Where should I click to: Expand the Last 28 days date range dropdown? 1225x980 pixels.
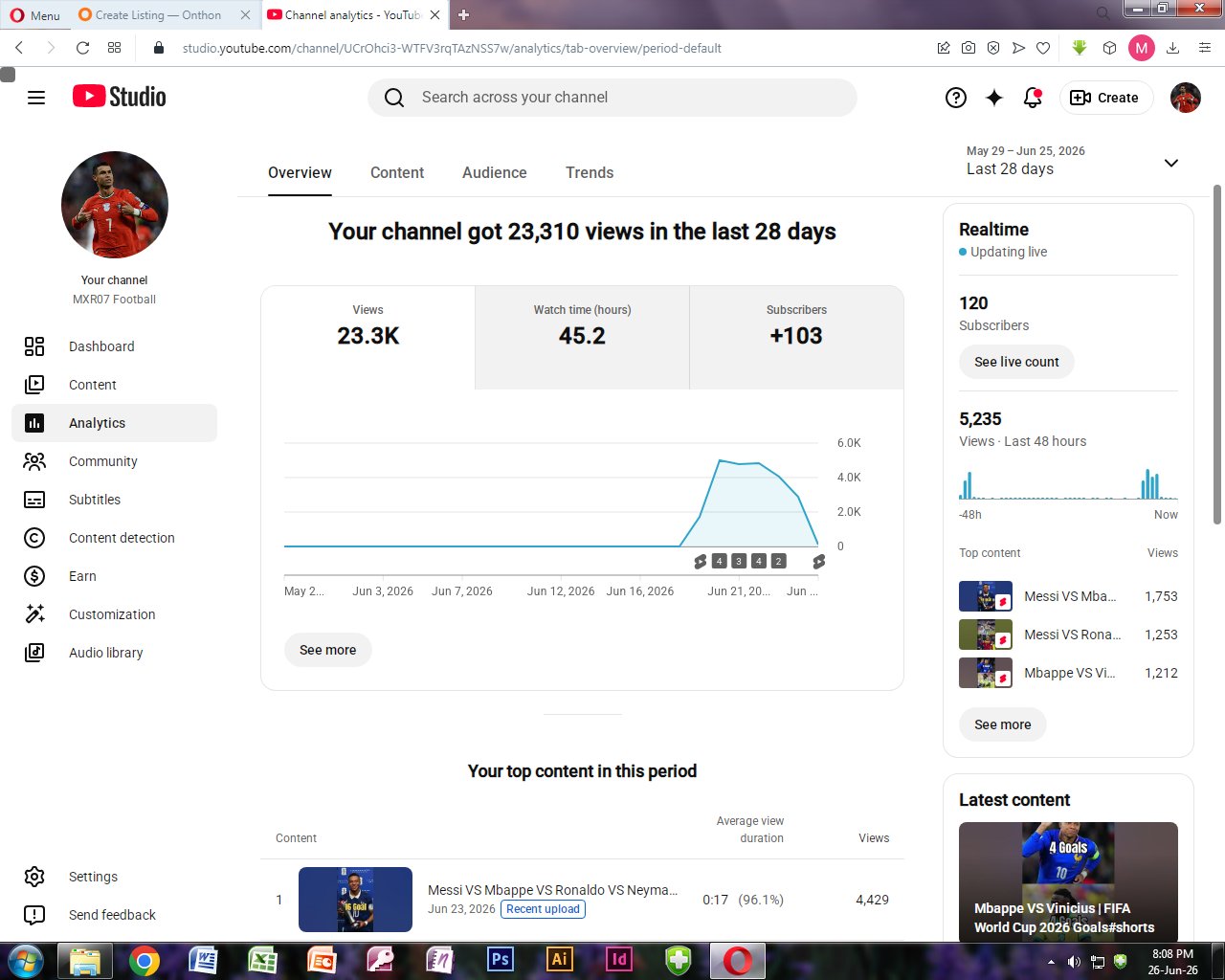1170,163
